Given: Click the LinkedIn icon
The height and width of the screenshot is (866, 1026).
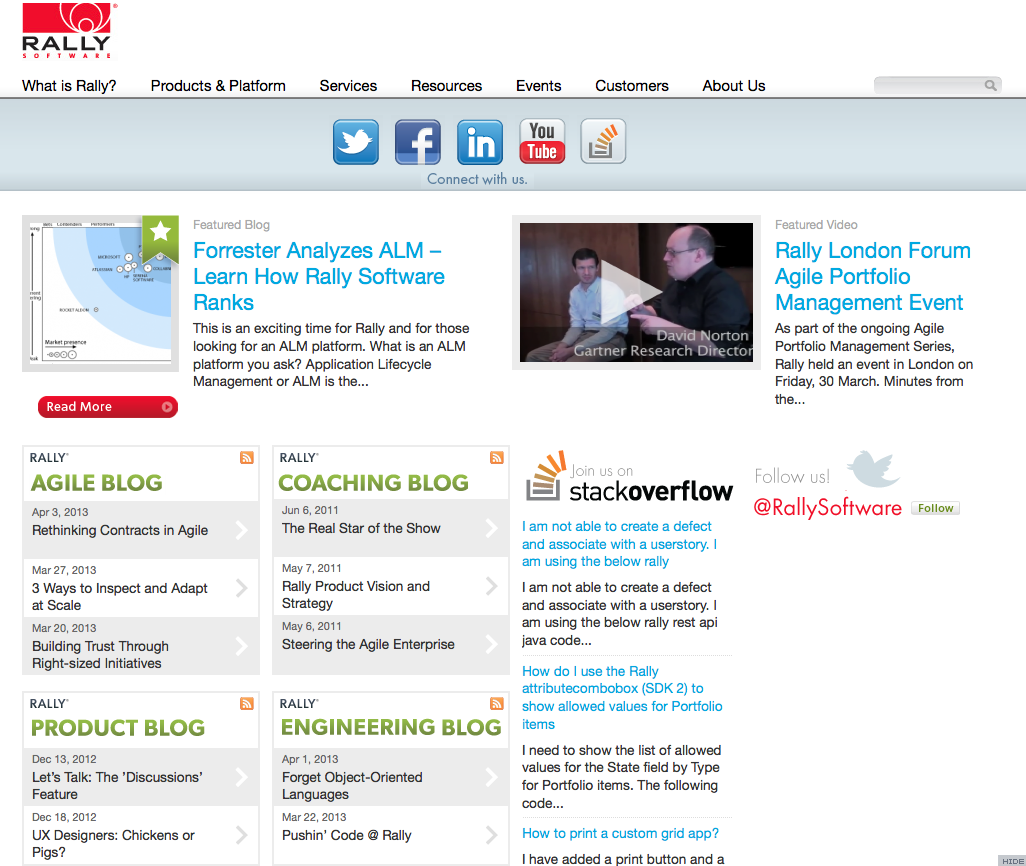Looking at the screenshot, I should pos(480,141).
